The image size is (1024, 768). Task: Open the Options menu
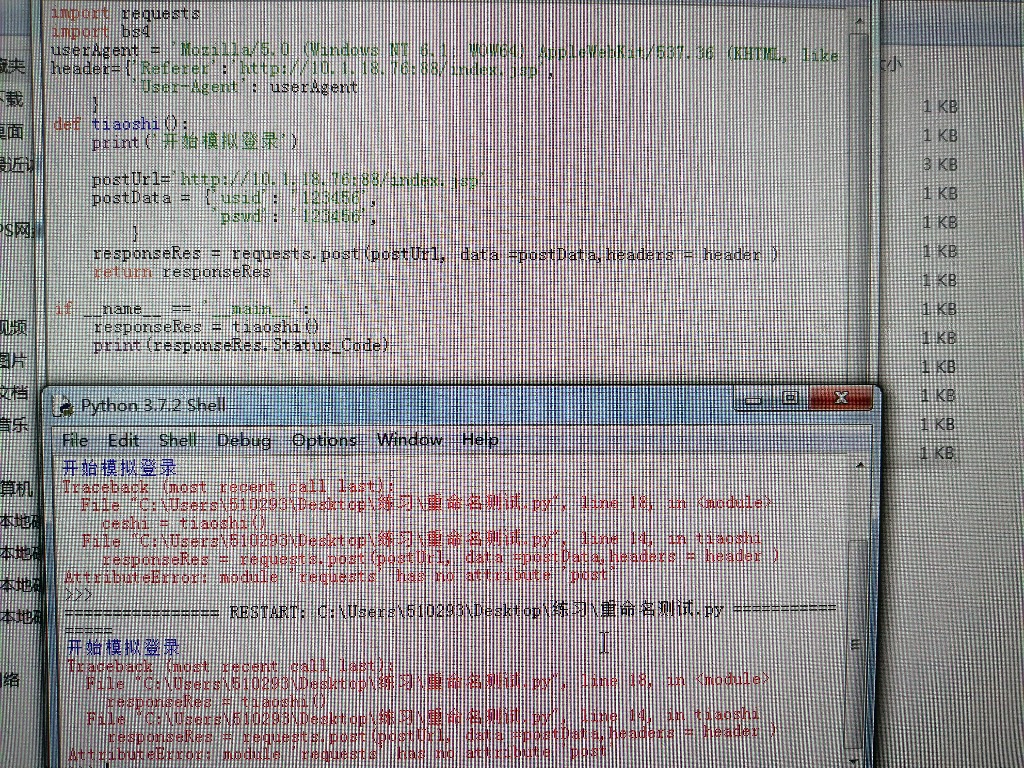pos(324,440)
